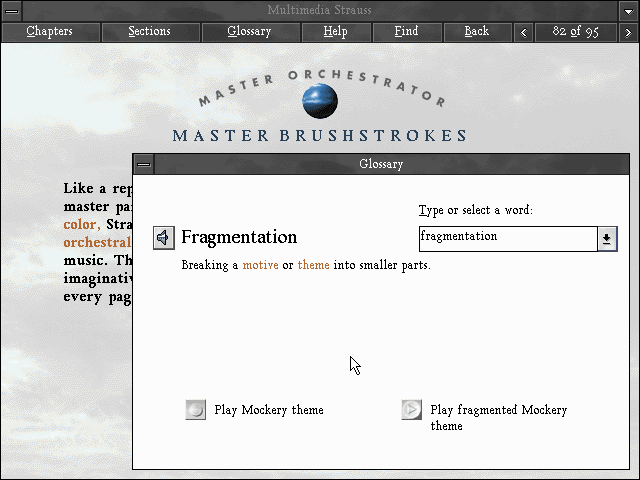Go to next page arrow
Image resolution: width=640 pixels, height=480 pixels.
click(x=628, y=32)
